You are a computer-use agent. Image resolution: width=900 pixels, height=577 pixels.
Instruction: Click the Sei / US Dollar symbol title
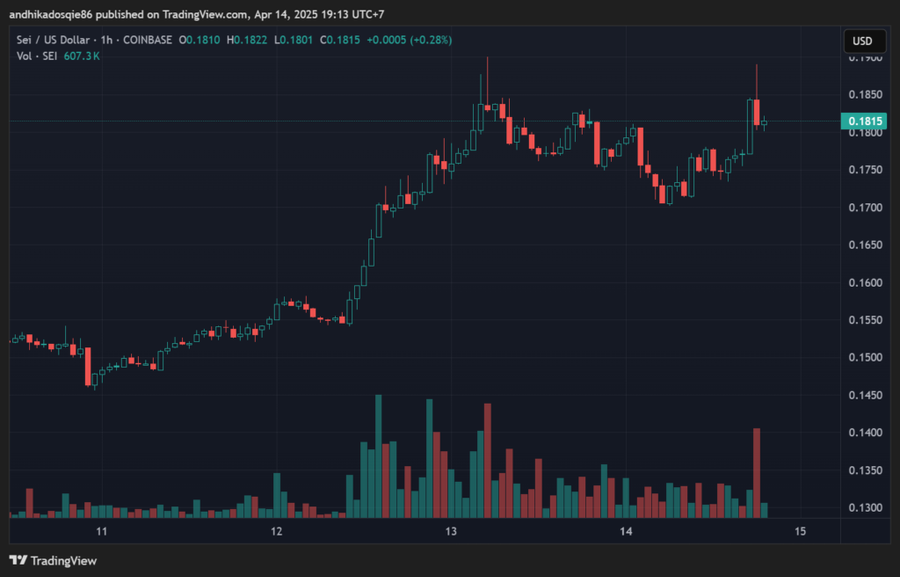tap(53, 40)
